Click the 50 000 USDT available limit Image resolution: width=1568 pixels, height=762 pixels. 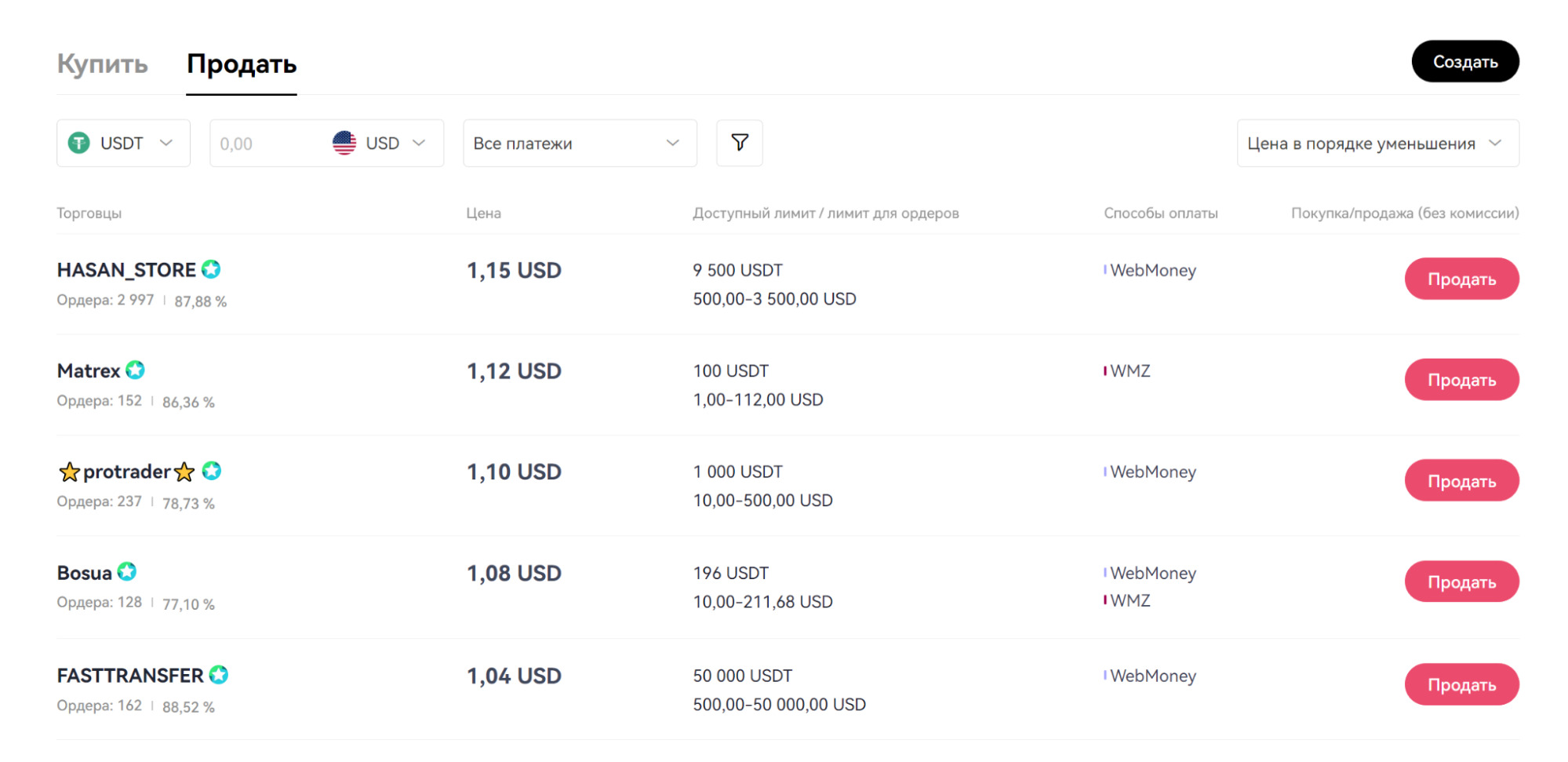click(x=743, y=676)
